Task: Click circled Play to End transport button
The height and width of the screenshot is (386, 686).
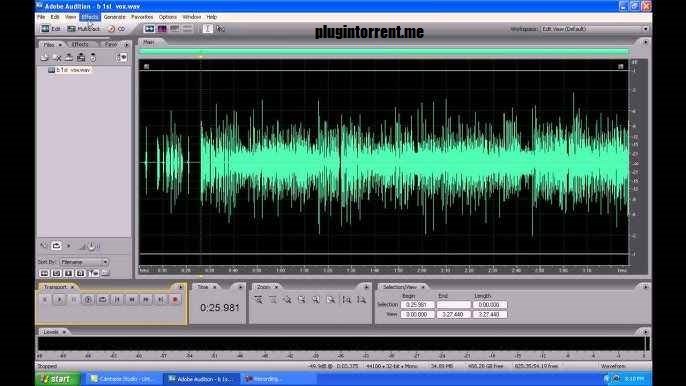Action: [x=88, y=300]
